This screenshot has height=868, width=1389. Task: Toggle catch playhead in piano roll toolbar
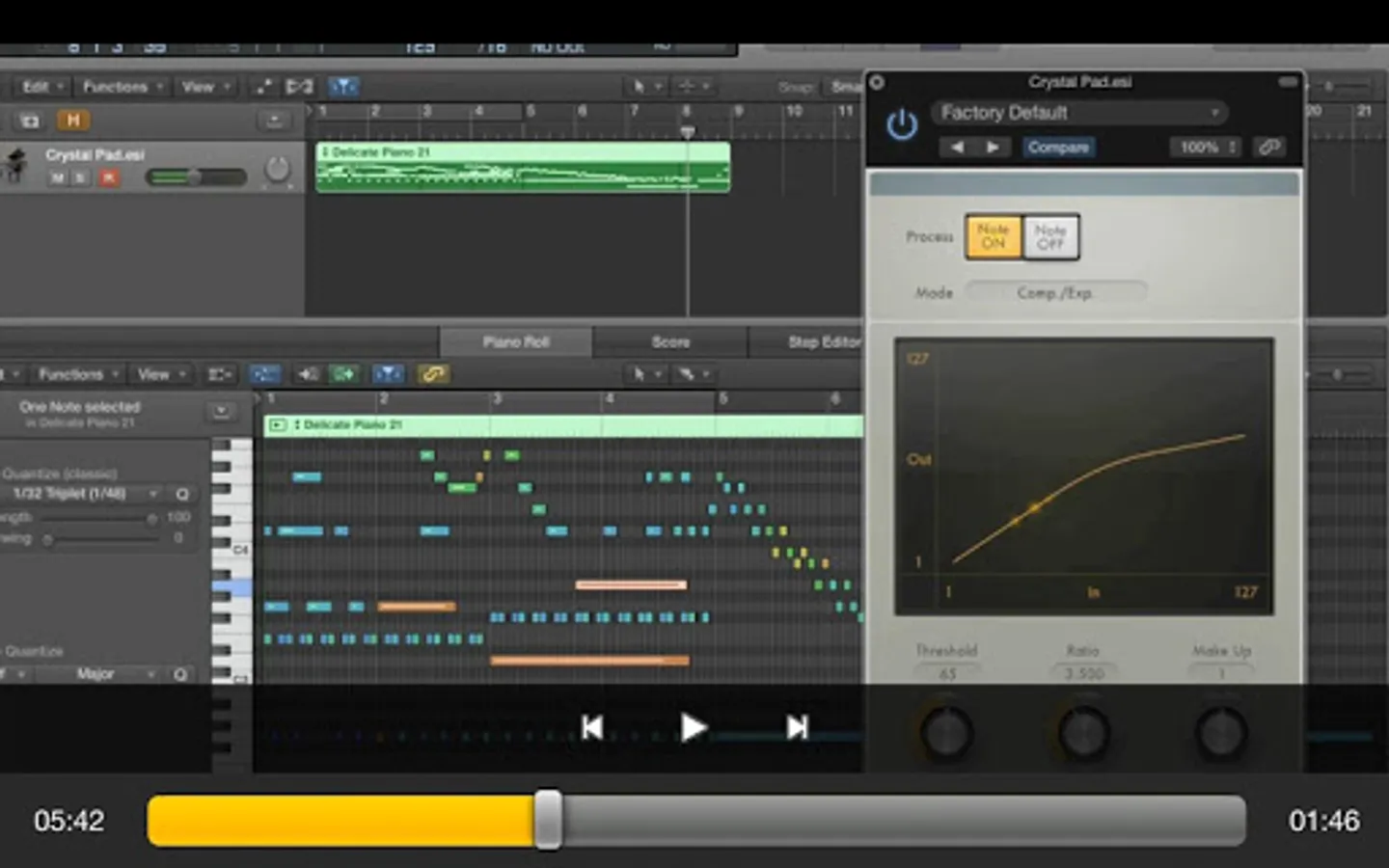click(388, 374)
